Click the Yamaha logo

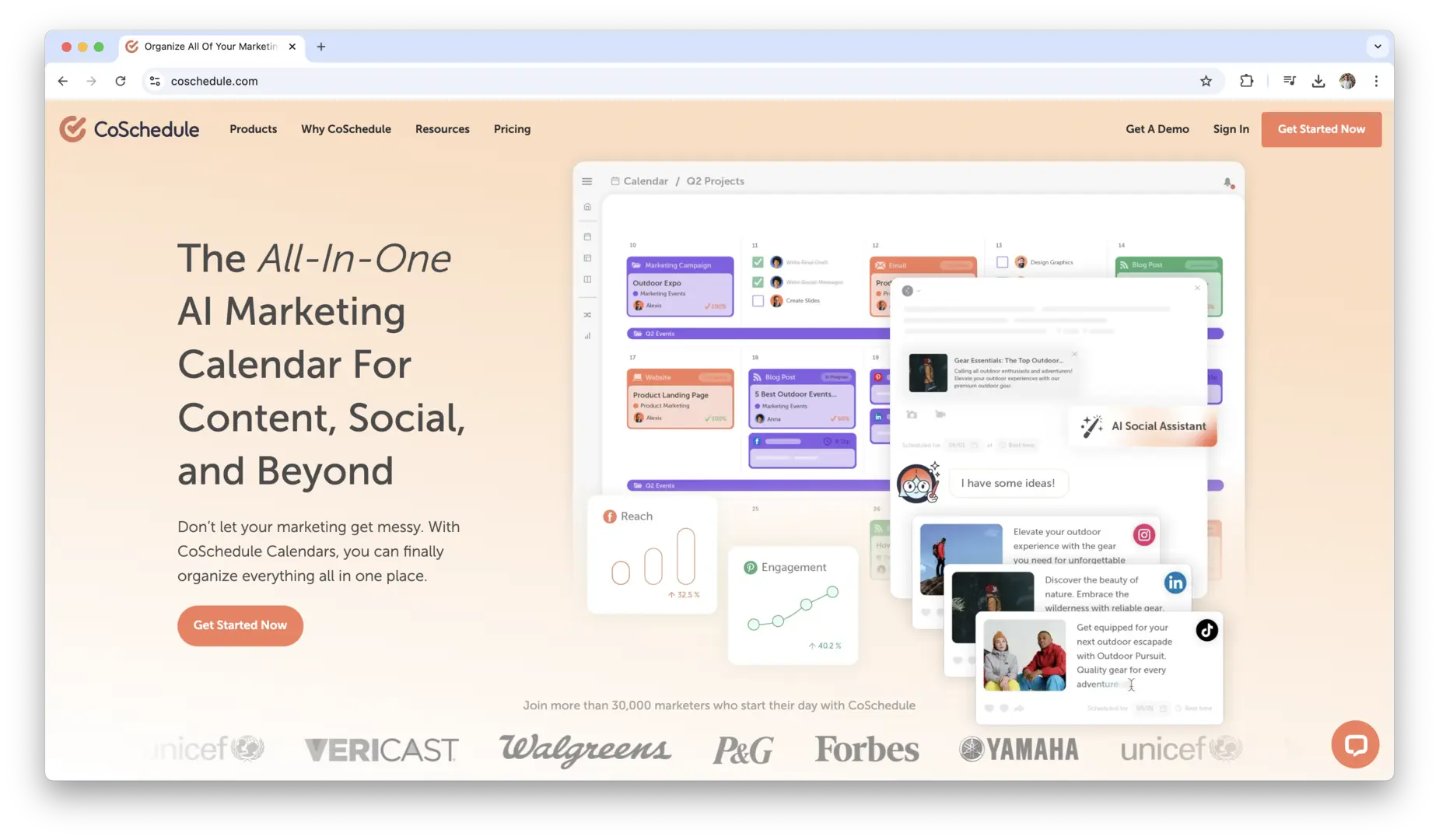coord(1019,750)
